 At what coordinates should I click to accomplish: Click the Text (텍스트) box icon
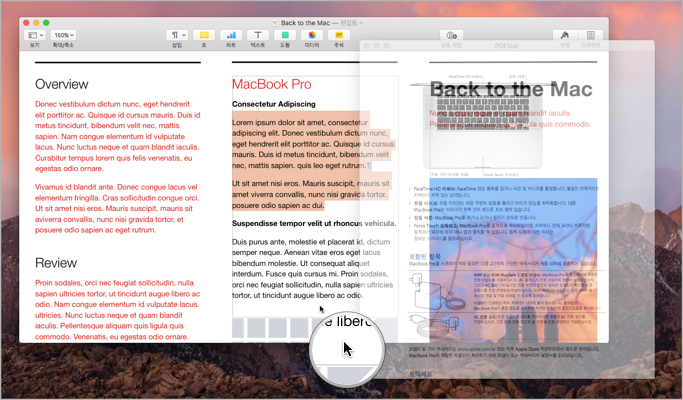pos(258,35)
